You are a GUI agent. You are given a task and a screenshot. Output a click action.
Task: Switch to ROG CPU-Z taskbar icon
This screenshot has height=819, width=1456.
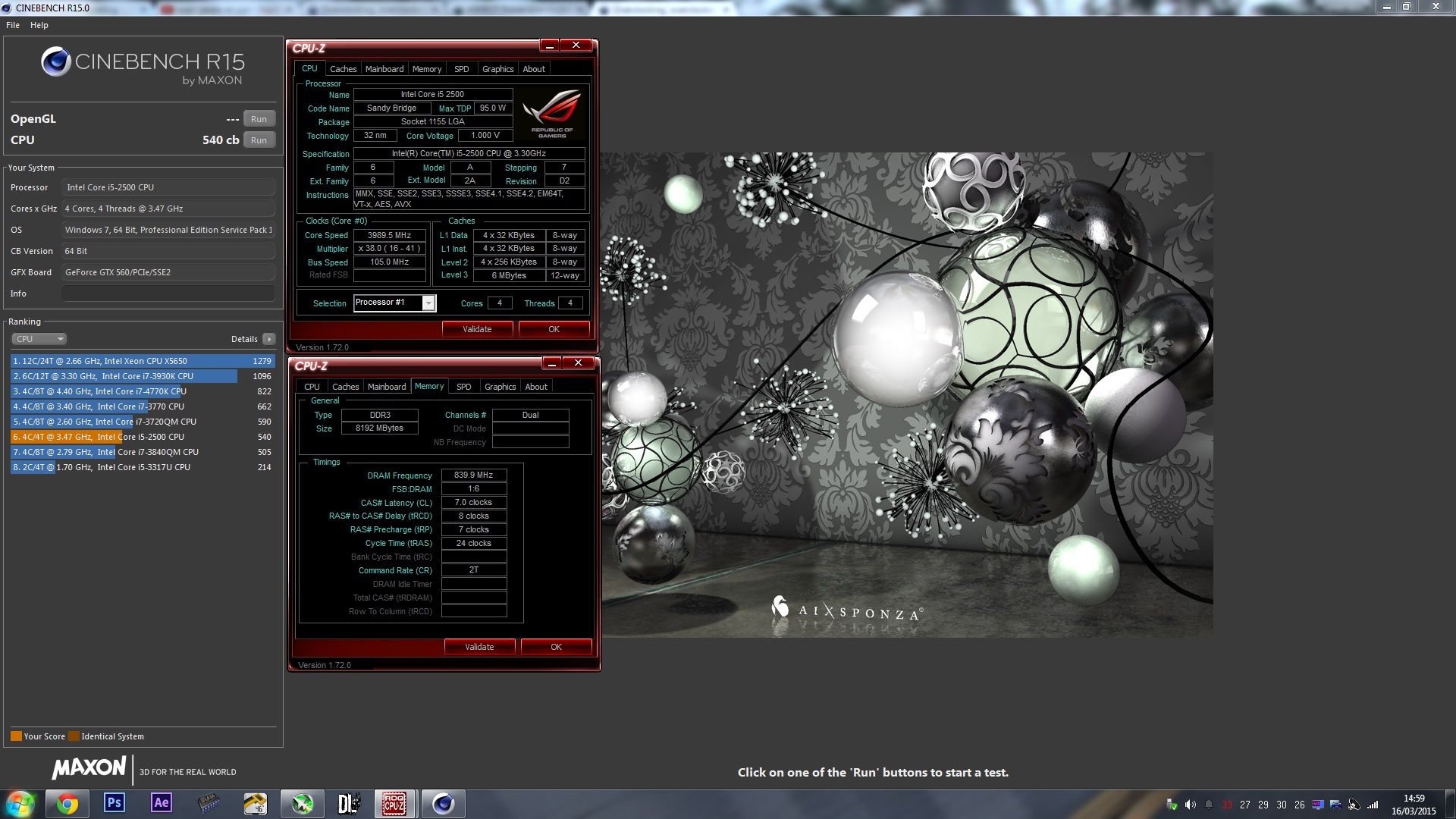[x=394, y=804]
